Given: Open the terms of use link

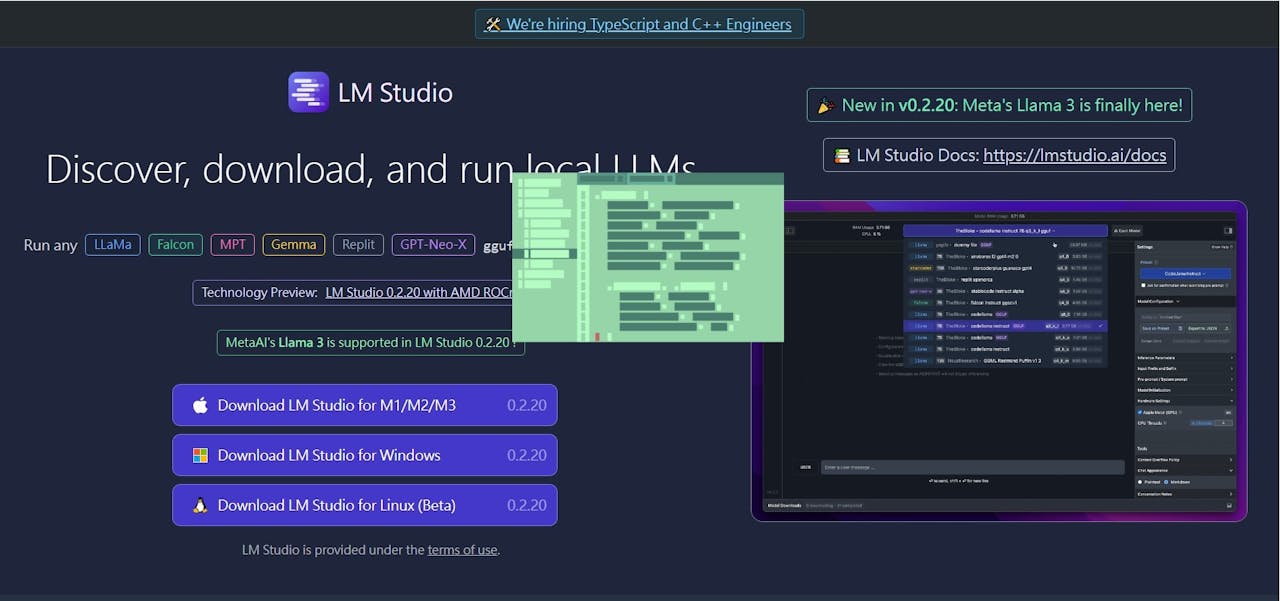Looking at the screenshot, I should click(x=462, y=549).
